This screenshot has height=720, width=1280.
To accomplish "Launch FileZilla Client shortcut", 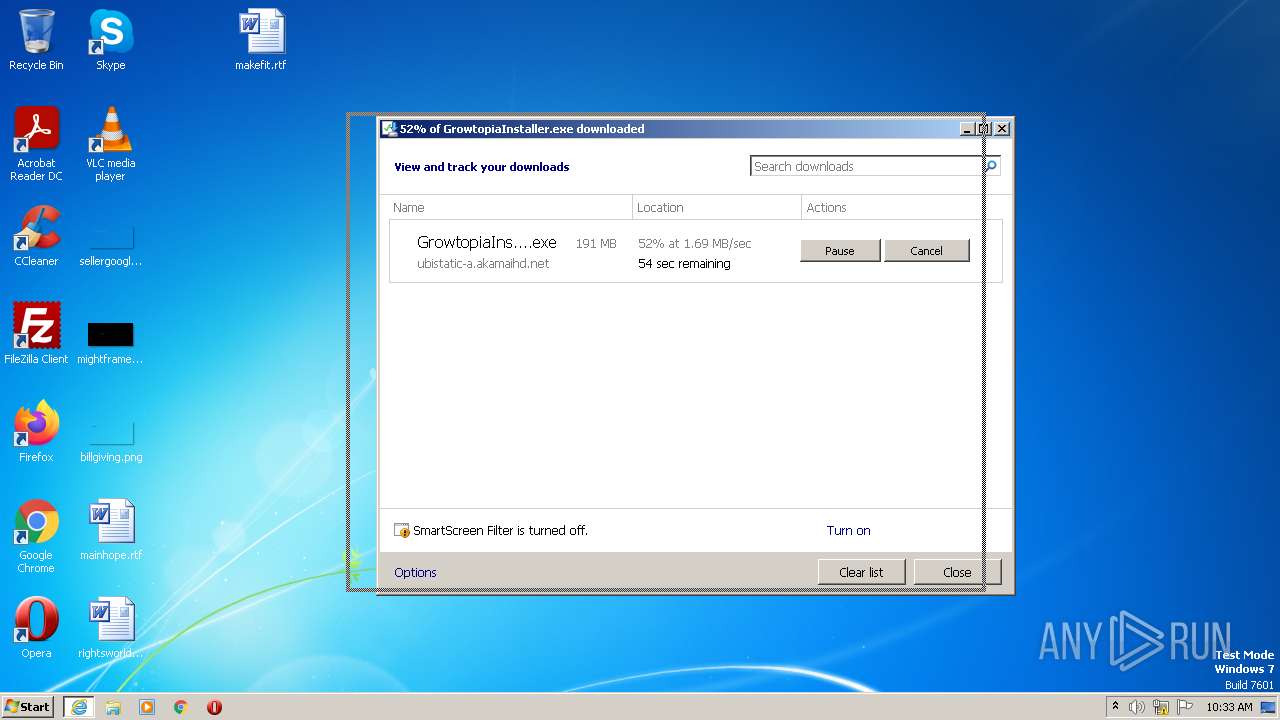I will (x=36, y=333).
